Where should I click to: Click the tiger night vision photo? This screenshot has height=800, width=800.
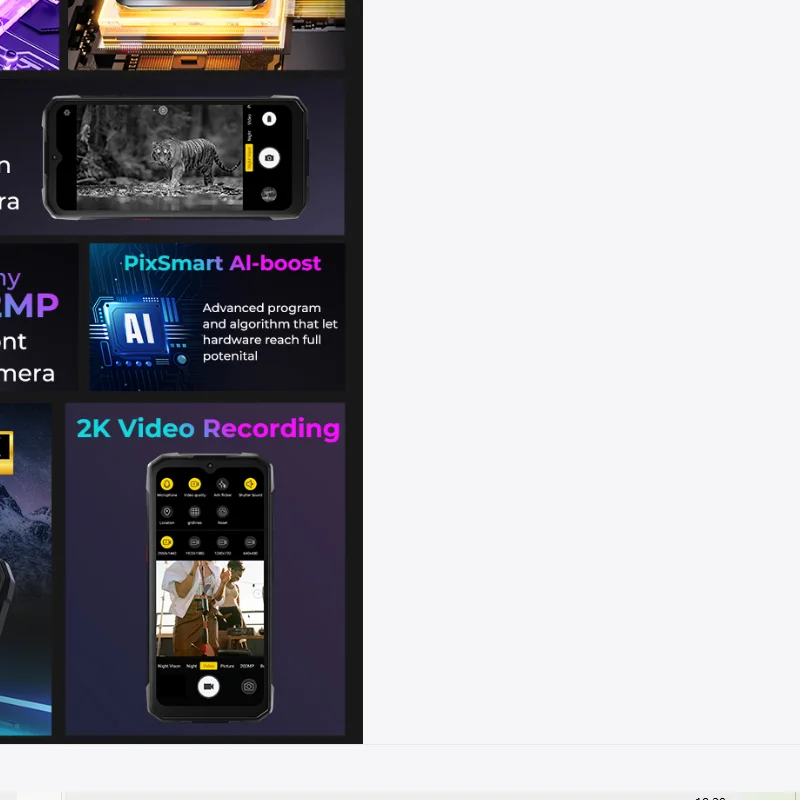click(160, 157)
